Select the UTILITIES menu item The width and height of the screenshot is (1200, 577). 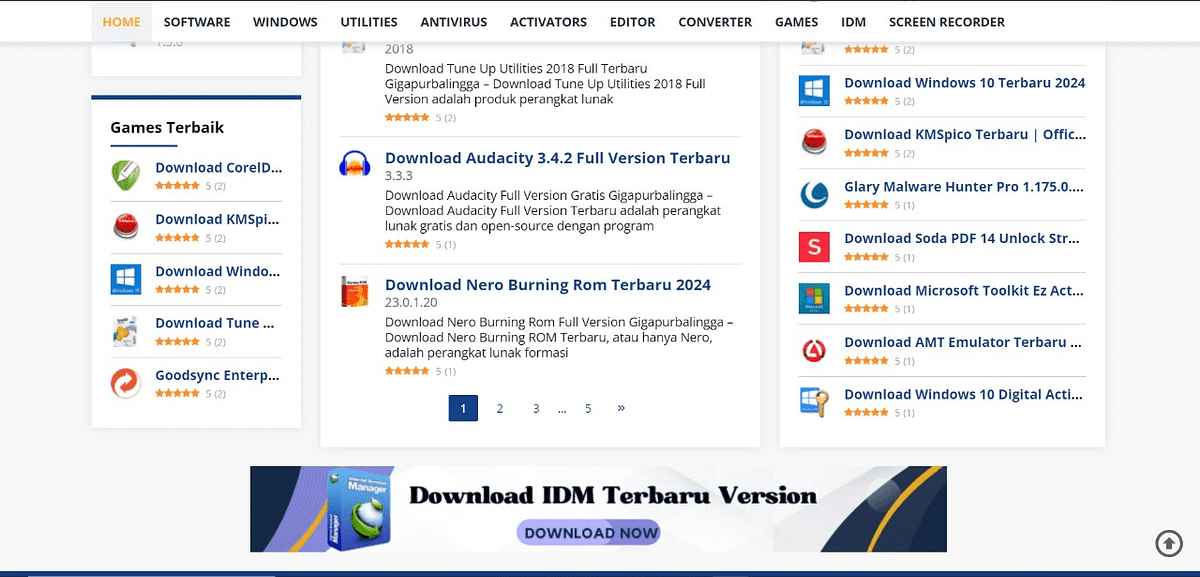[369, 22]
